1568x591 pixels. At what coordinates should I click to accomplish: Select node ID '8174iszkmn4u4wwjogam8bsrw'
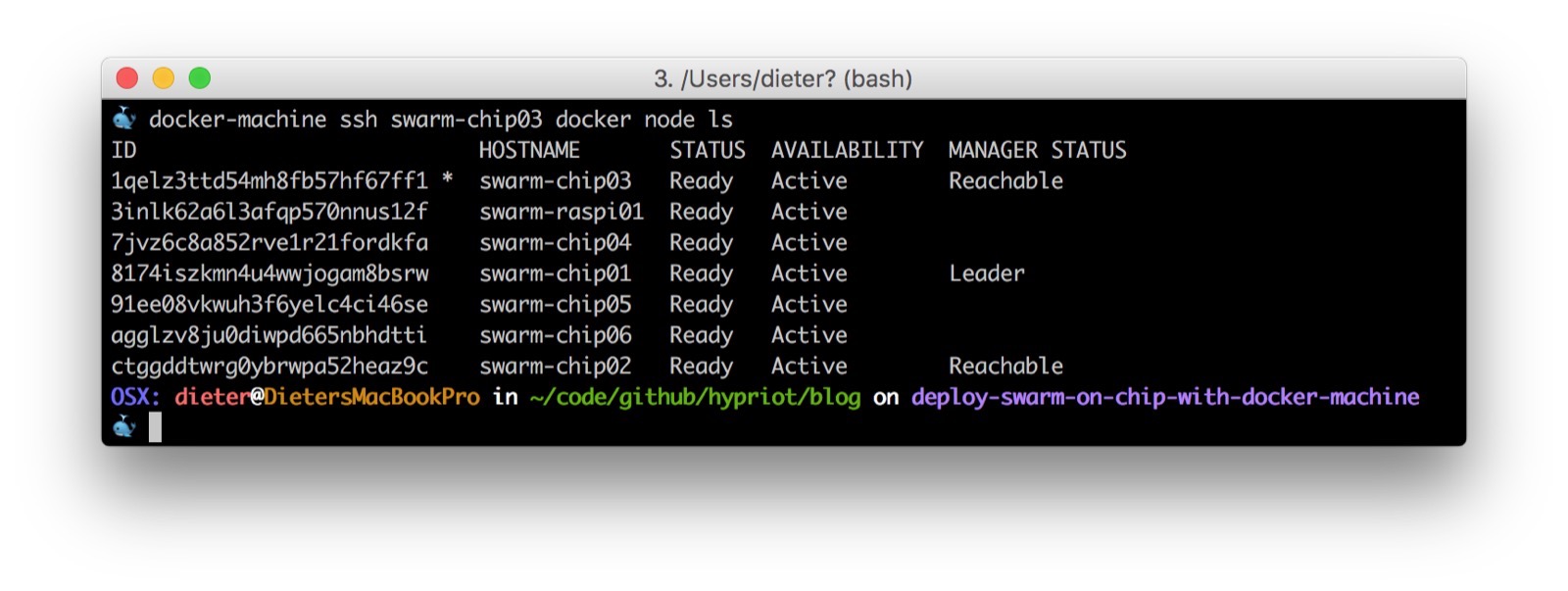269,273
